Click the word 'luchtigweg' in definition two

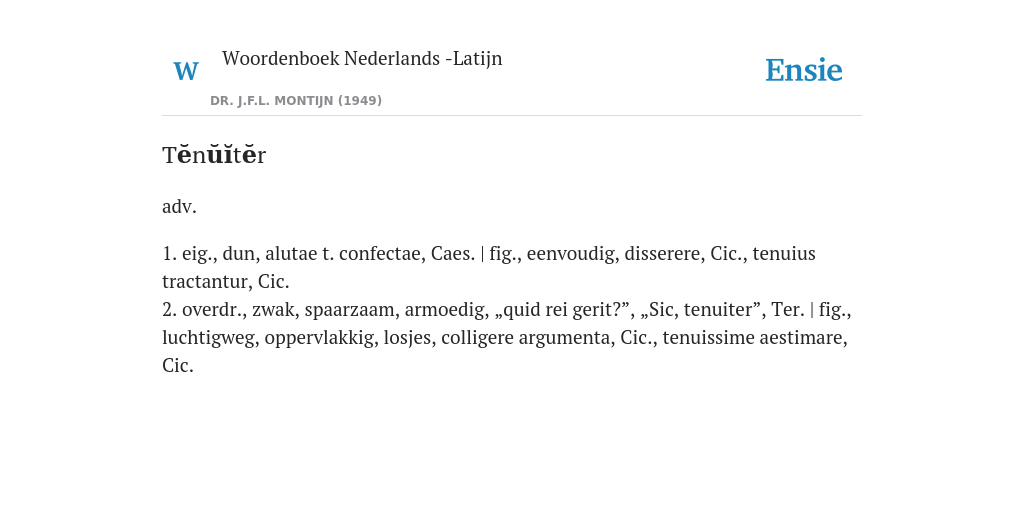[x=210, y=338]
